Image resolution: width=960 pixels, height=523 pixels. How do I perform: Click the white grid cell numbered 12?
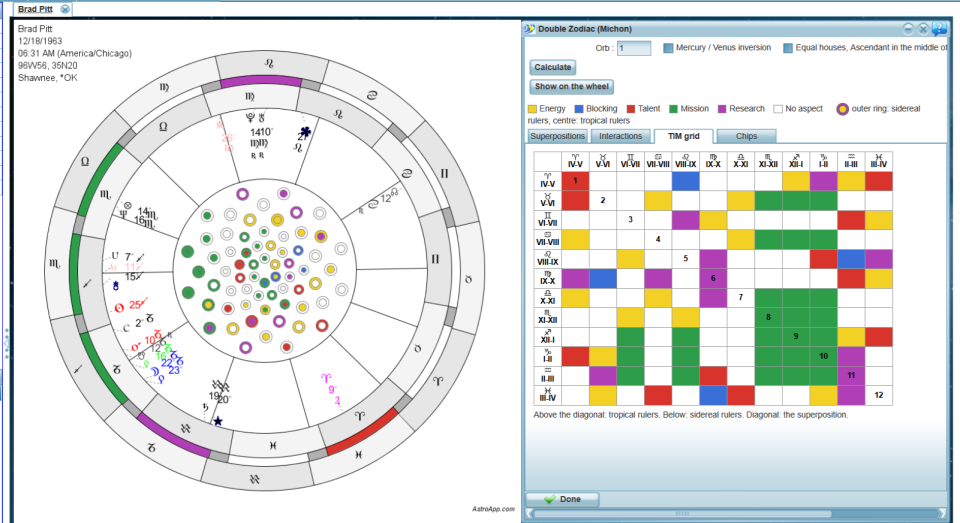point(879,395)
